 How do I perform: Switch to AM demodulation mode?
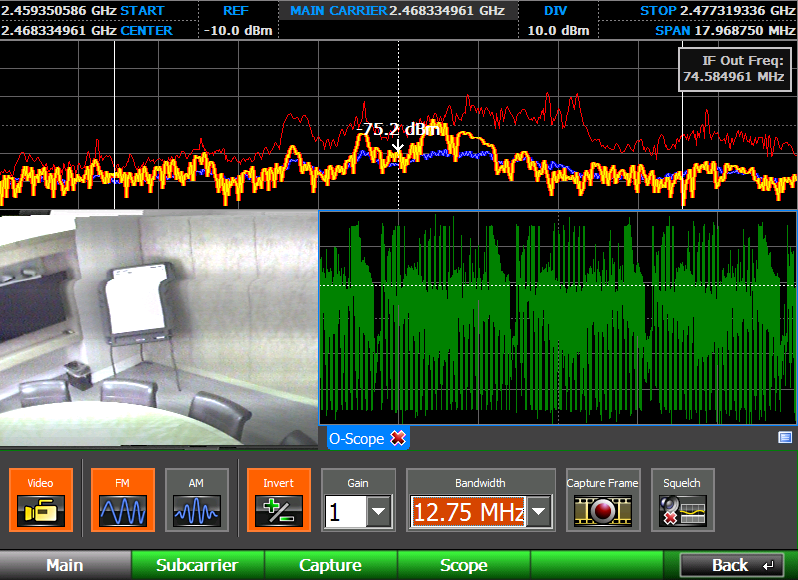(196, 500)
